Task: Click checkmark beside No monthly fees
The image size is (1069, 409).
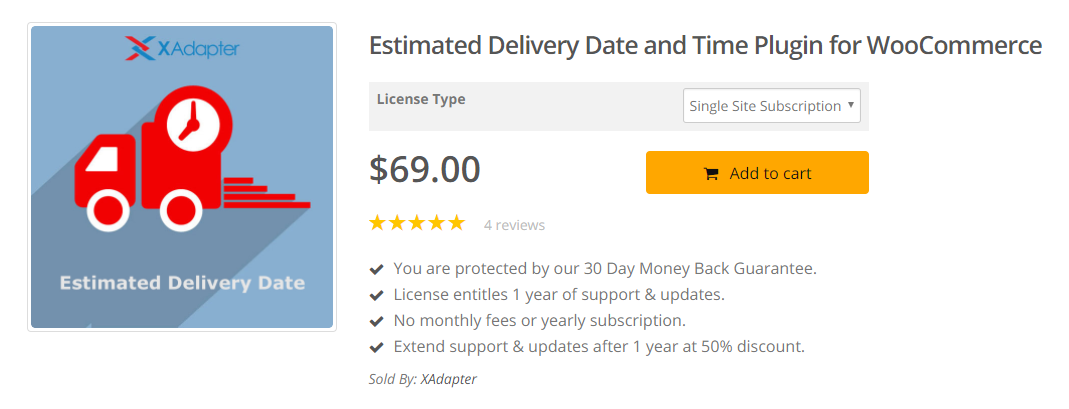Action: [376, 321]
